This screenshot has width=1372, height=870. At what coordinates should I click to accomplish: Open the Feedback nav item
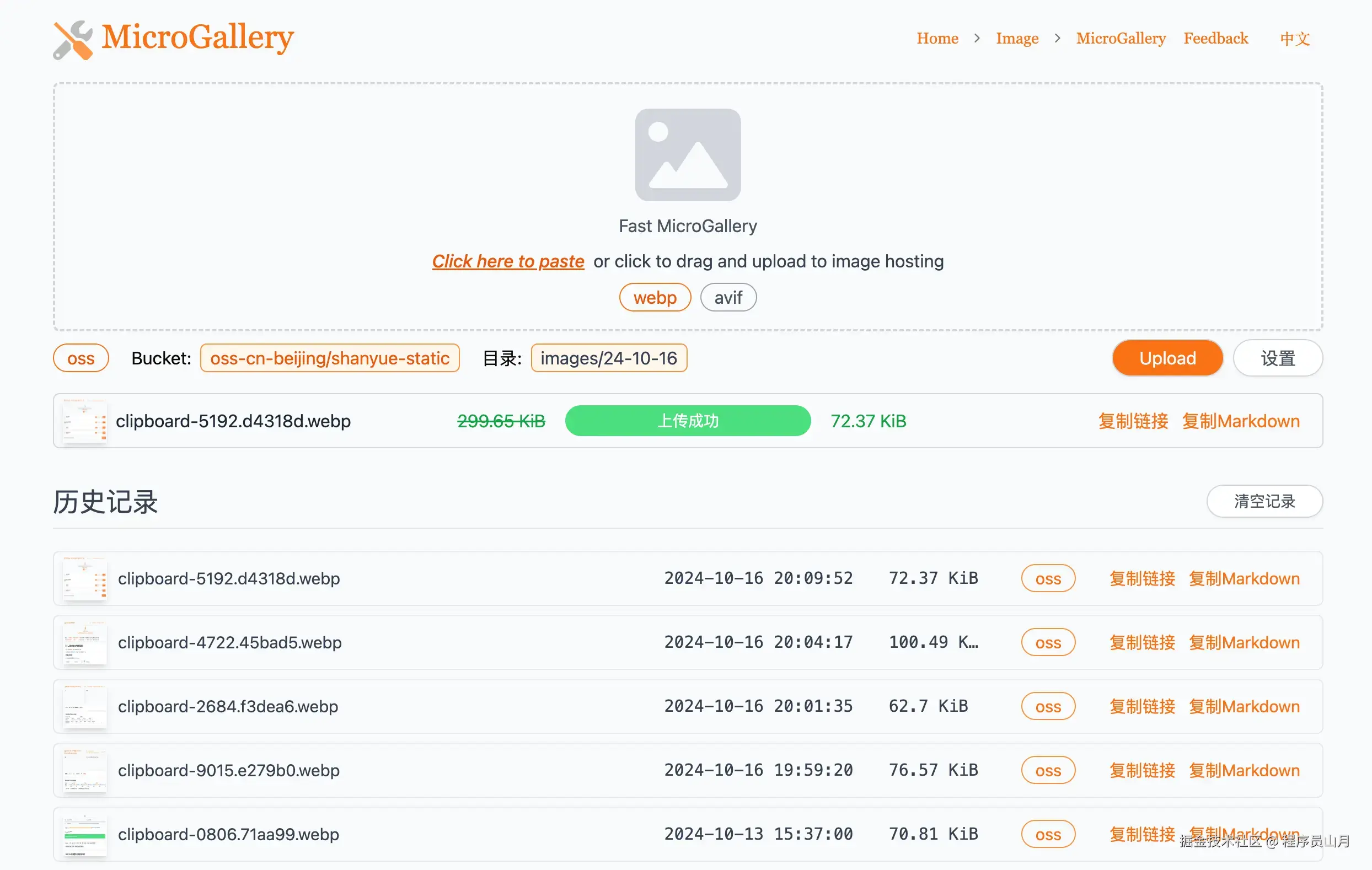(1215, 38)
